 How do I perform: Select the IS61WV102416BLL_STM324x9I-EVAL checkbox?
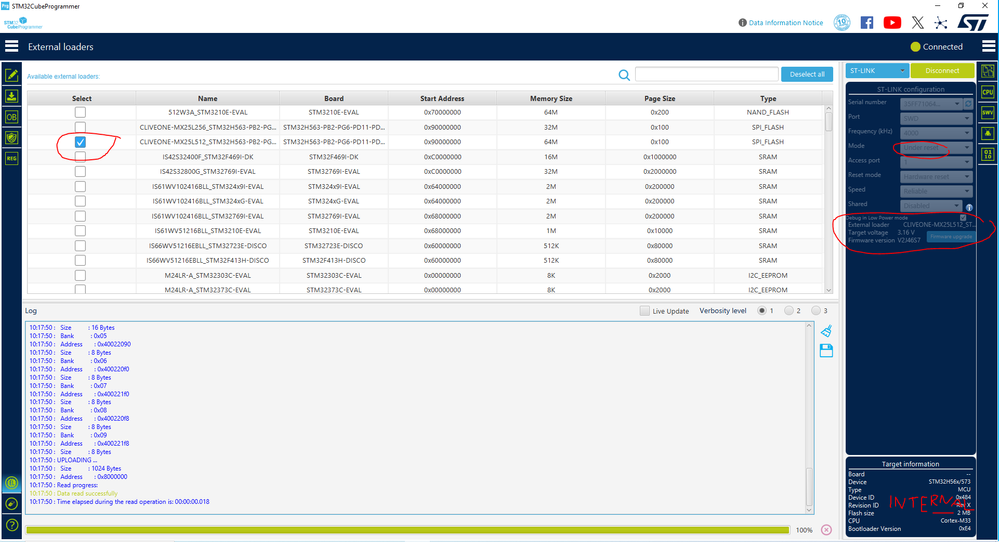coord(80,187)
